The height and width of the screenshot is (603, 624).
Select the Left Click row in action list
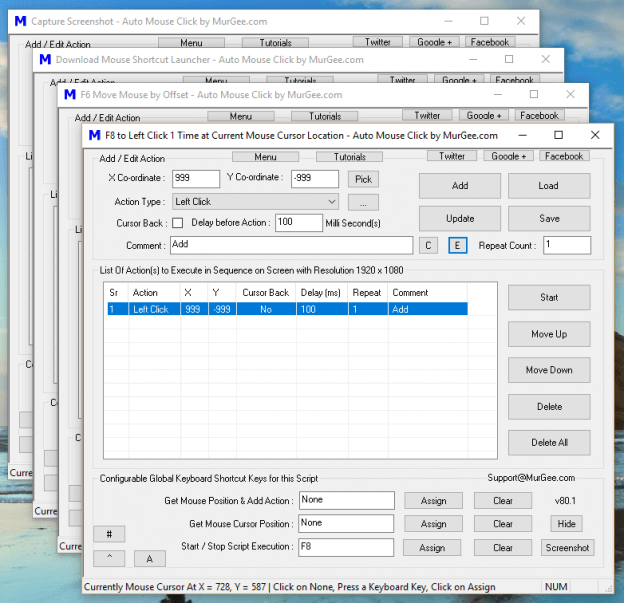coord(285,310)
